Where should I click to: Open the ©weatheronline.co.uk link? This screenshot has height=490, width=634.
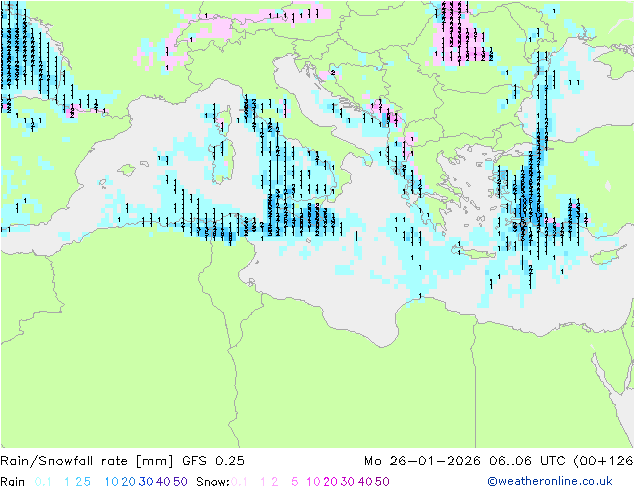point(550,481)
